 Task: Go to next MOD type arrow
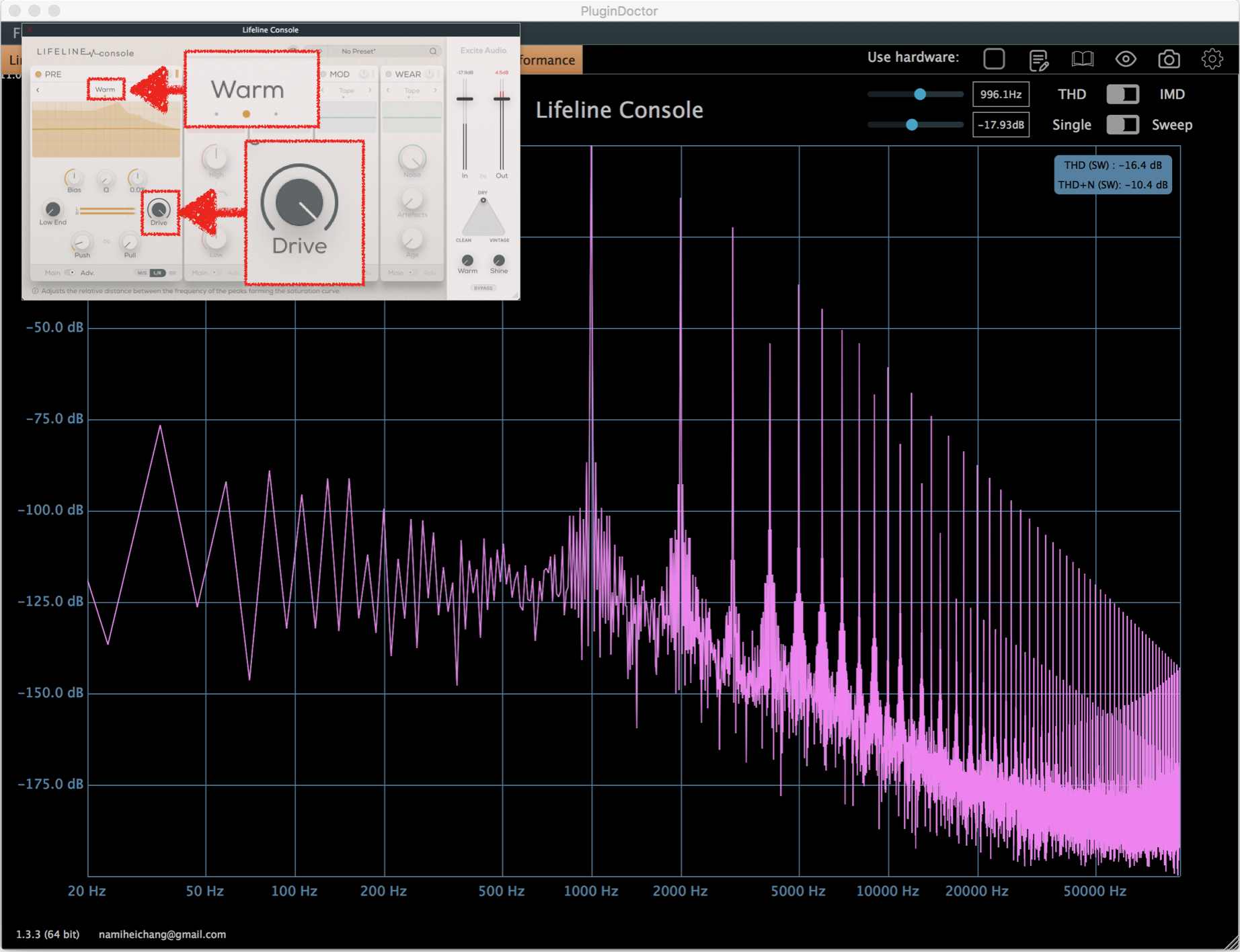(370, 90)
